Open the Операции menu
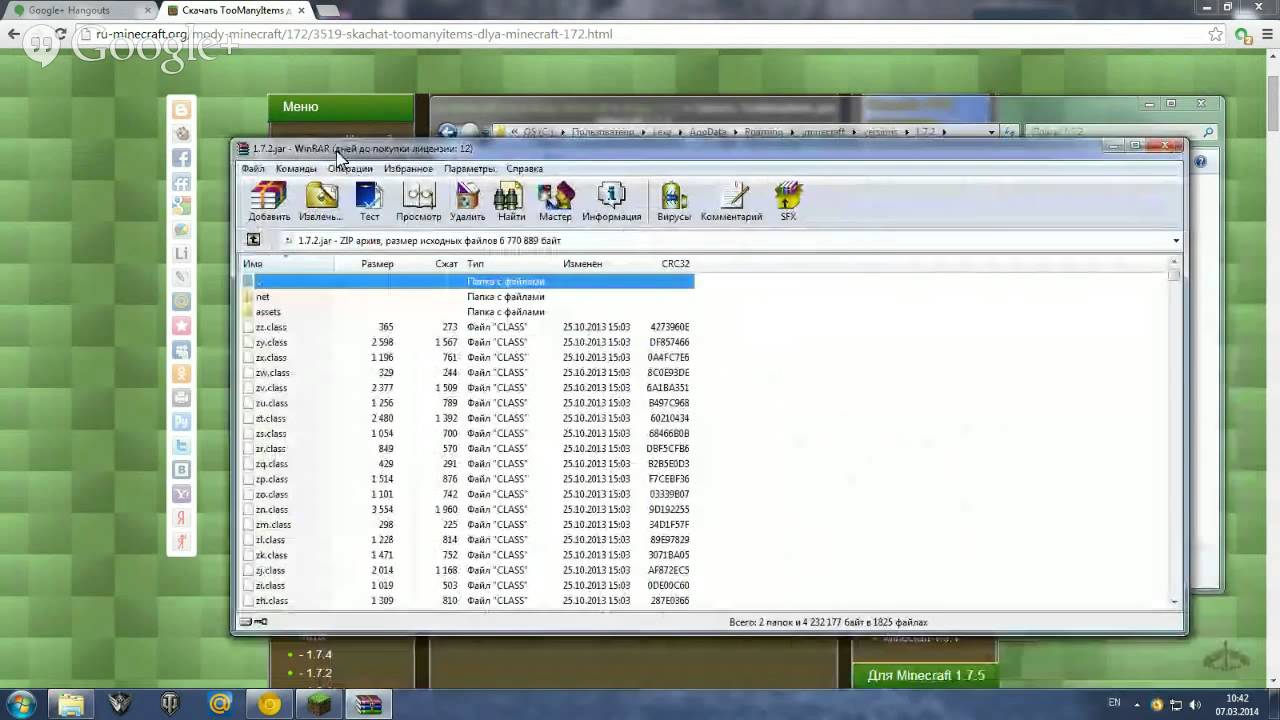1280x720 pixels. pyautogui.click(x=350, y=169)
